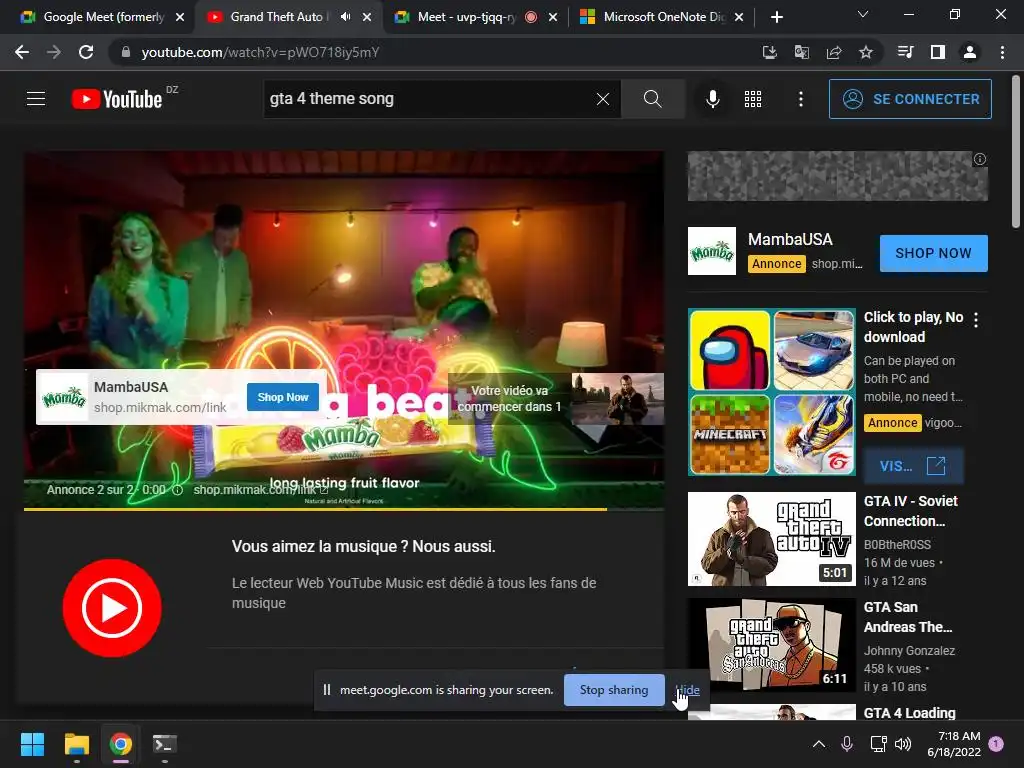The height and width of the screenshot is (768, 1024).
Task: Close the Microsoft OneNote tab
Action: click(739, 17)
